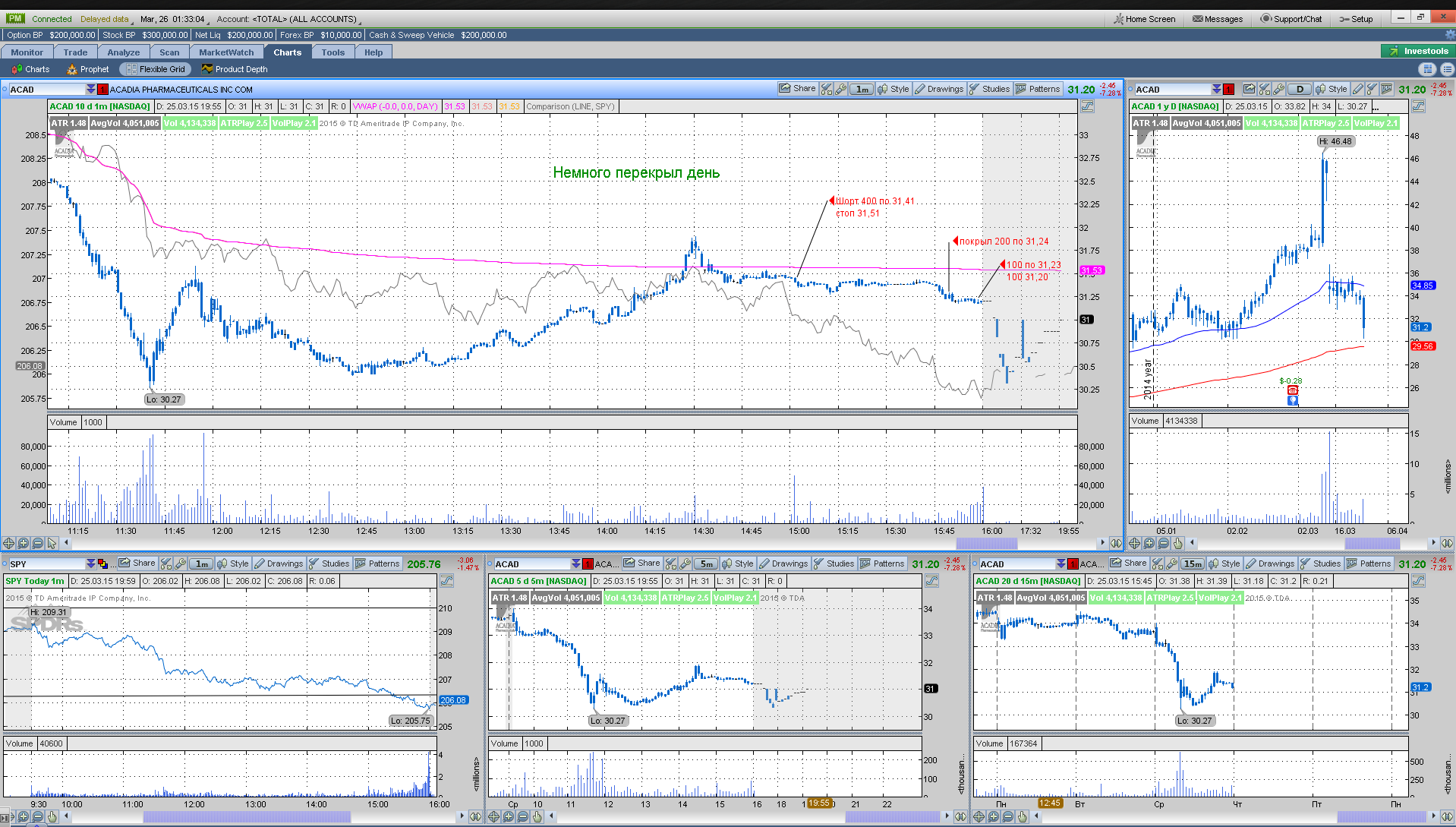Toggle the chart mode icon on the SPY chart
The height and width of the screenshot is (827, 1456).
point(446,581)
